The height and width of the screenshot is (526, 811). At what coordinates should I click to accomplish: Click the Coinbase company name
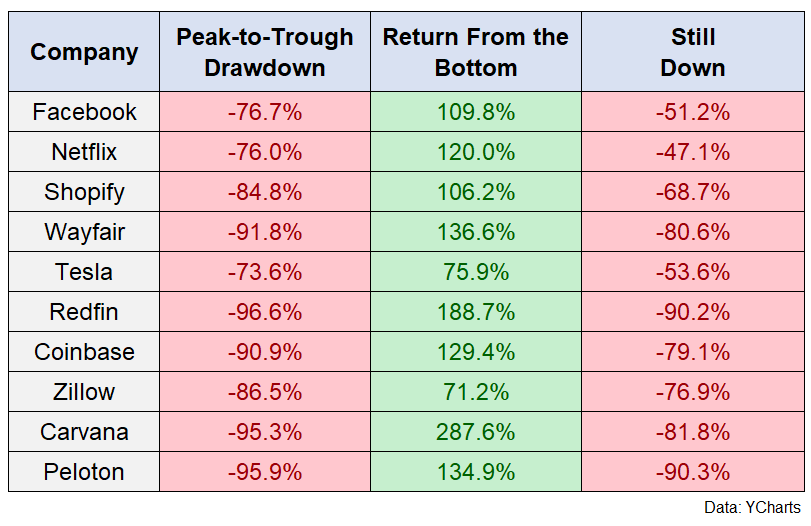click(84, 352)
